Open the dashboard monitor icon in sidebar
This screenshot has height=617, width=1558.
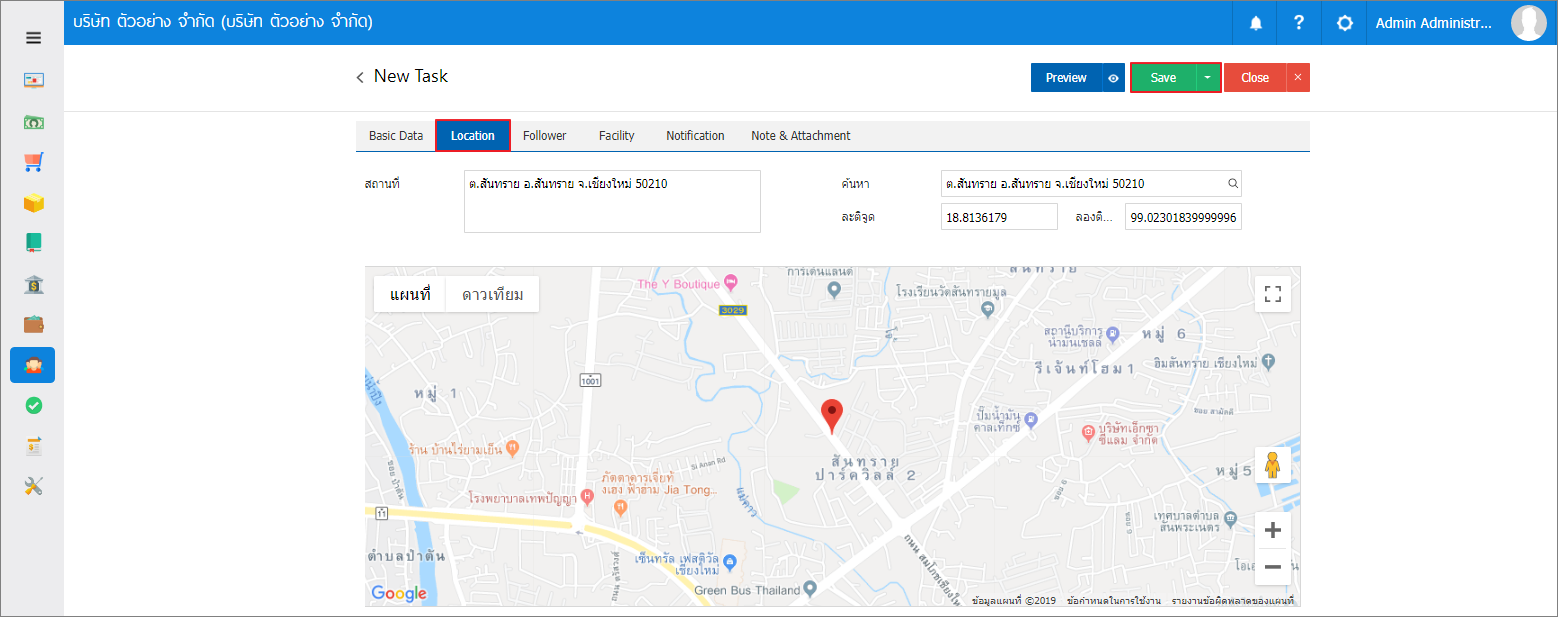tap(33, 80)
